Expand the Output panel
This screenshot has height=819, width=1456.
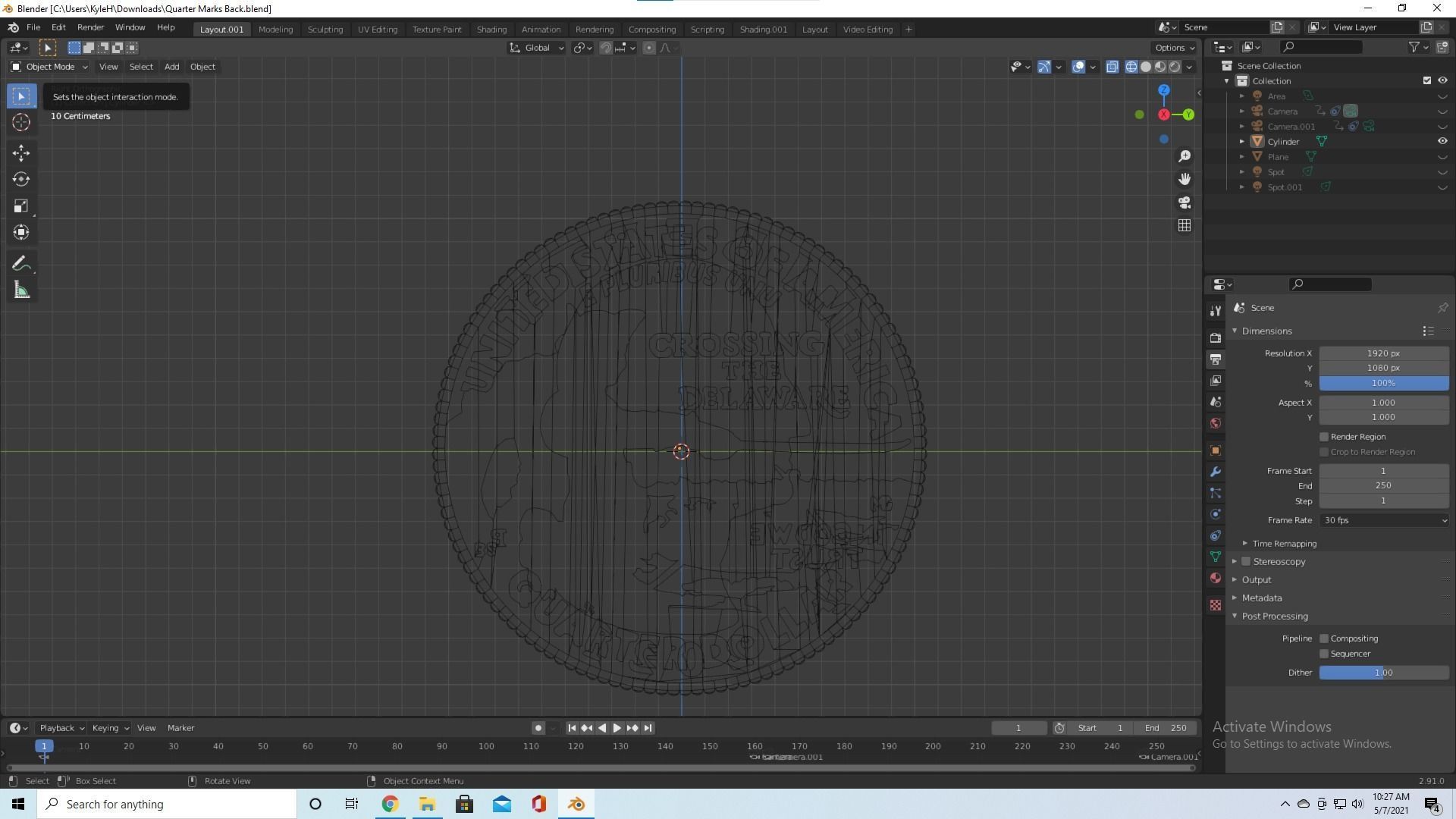pos(1256,580)
